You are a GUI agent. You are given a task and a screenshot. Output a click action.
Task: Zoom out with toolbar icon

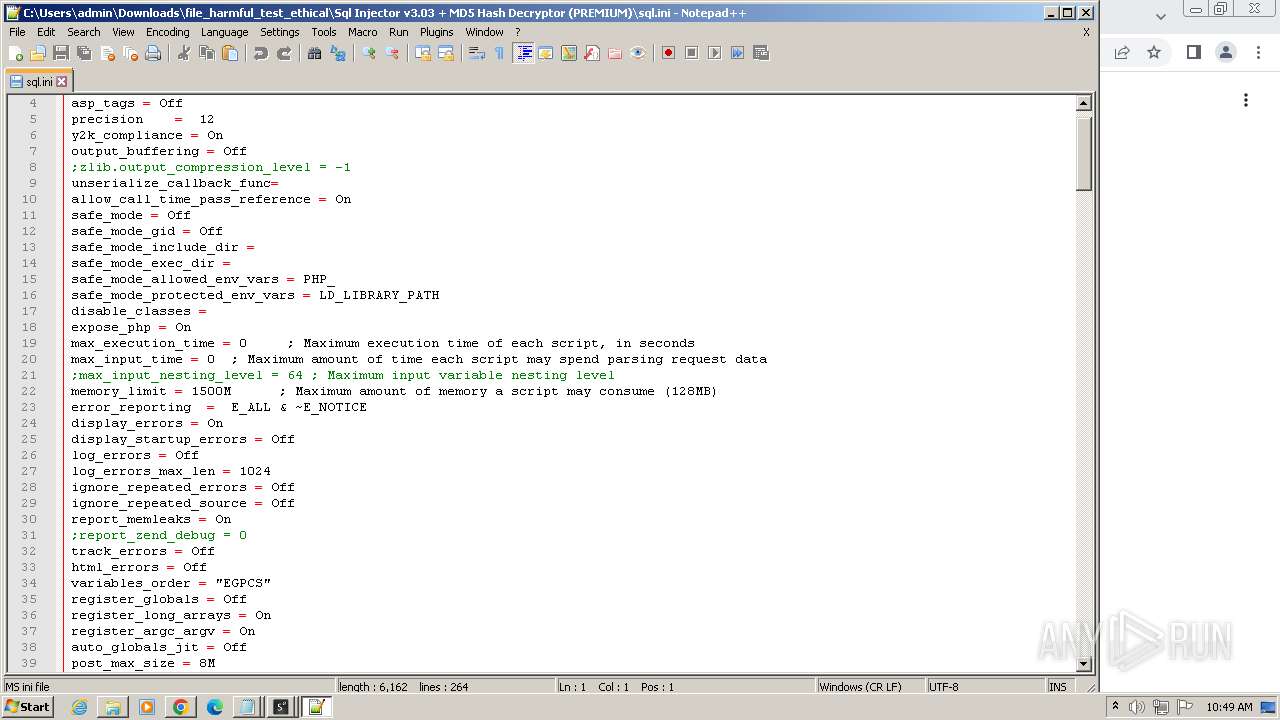click(392, 53)
